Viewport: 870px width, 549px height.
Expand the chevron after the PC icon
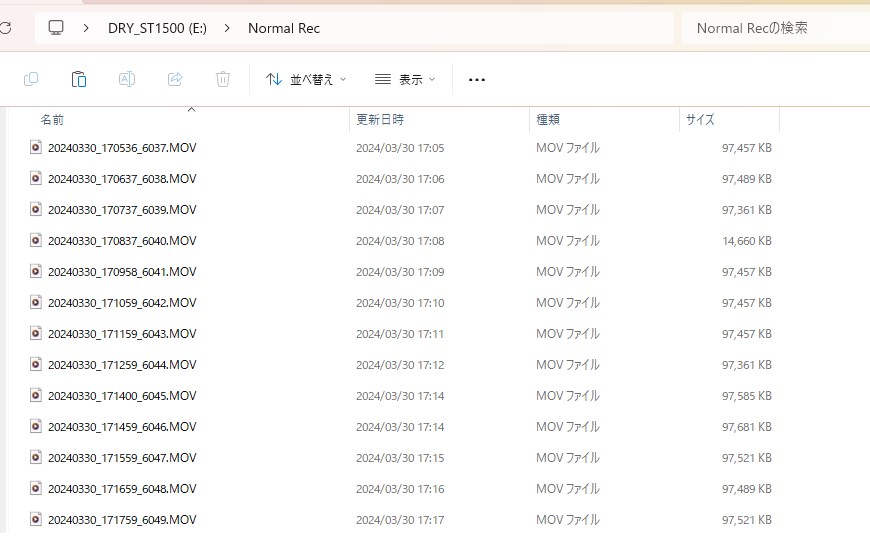(85, 28)
